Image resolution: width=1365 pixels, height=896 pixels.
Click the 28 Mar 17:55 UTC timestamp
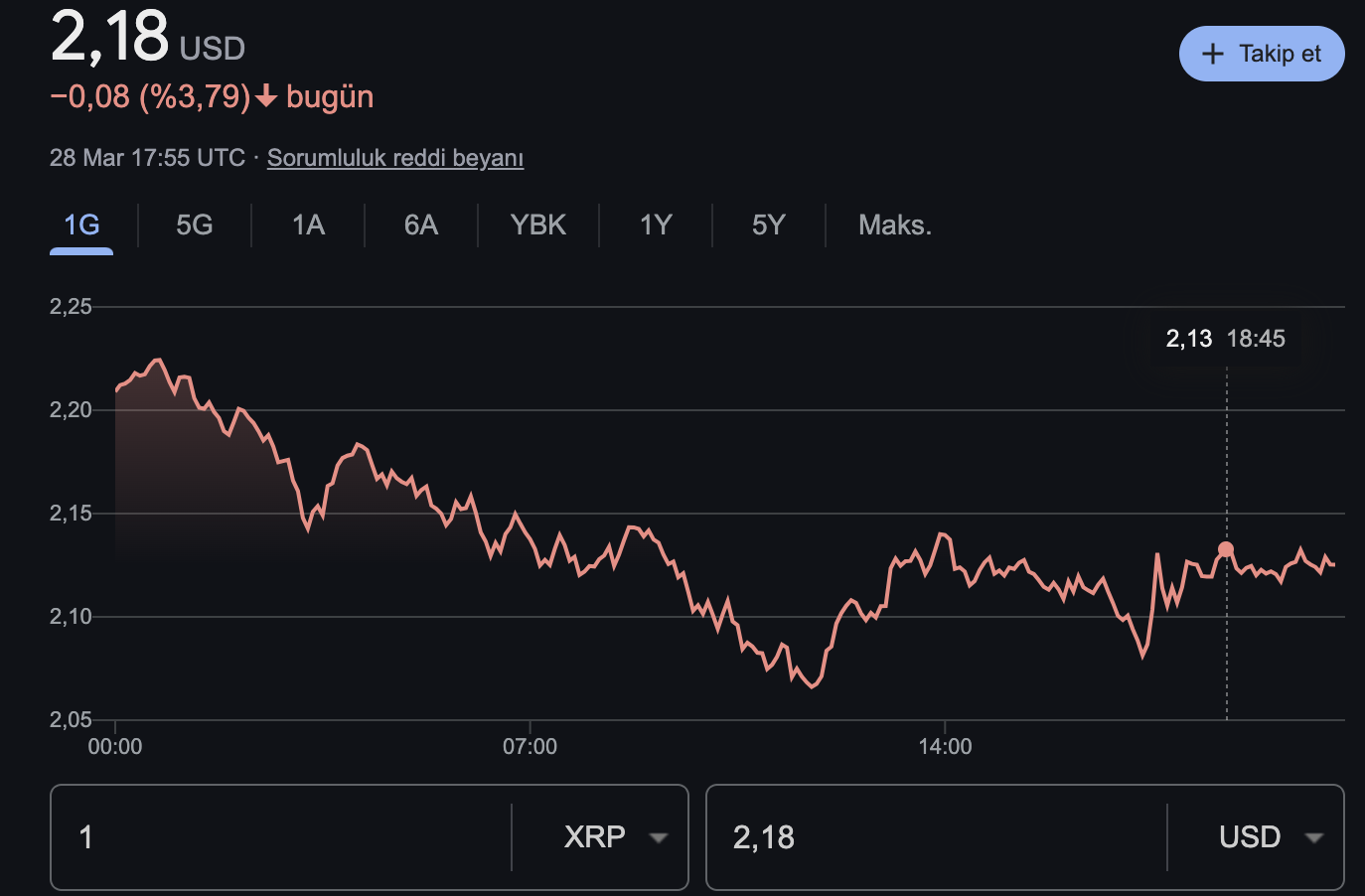tap(147, 158)
